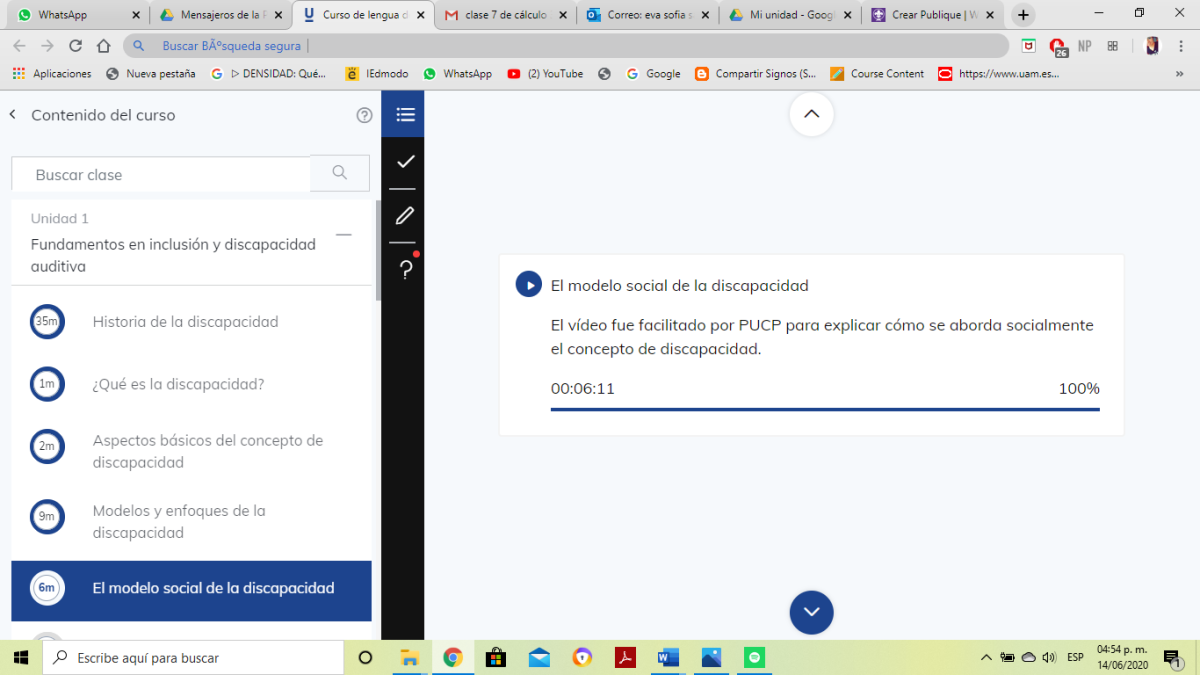The width and height of the screenshot is (1200, 675).
Task: Open Microsoft Store from taskbar
Action: [495, 657]
